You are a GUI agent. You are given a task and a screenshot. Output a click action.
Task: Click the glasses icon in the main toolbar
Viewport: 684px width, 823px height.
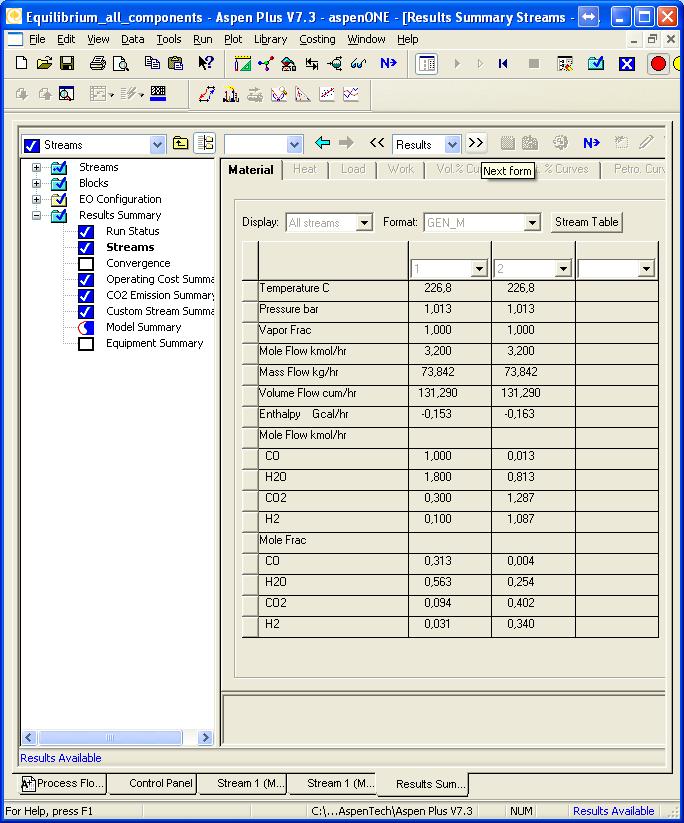click(359, 64)
